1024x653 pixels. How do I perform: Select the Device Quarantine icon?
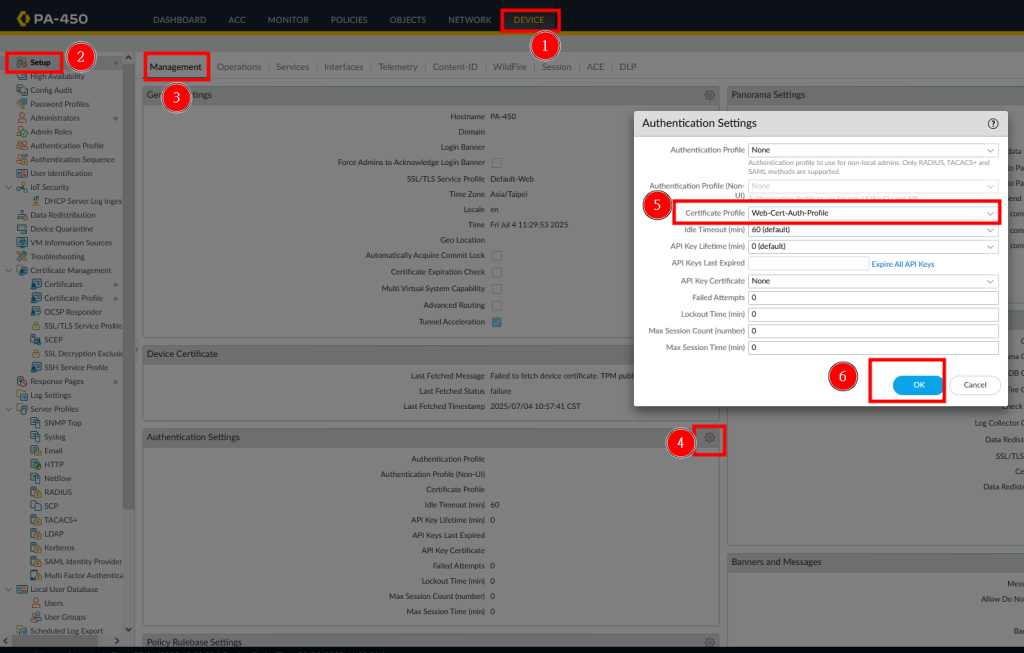coord(22,229)
